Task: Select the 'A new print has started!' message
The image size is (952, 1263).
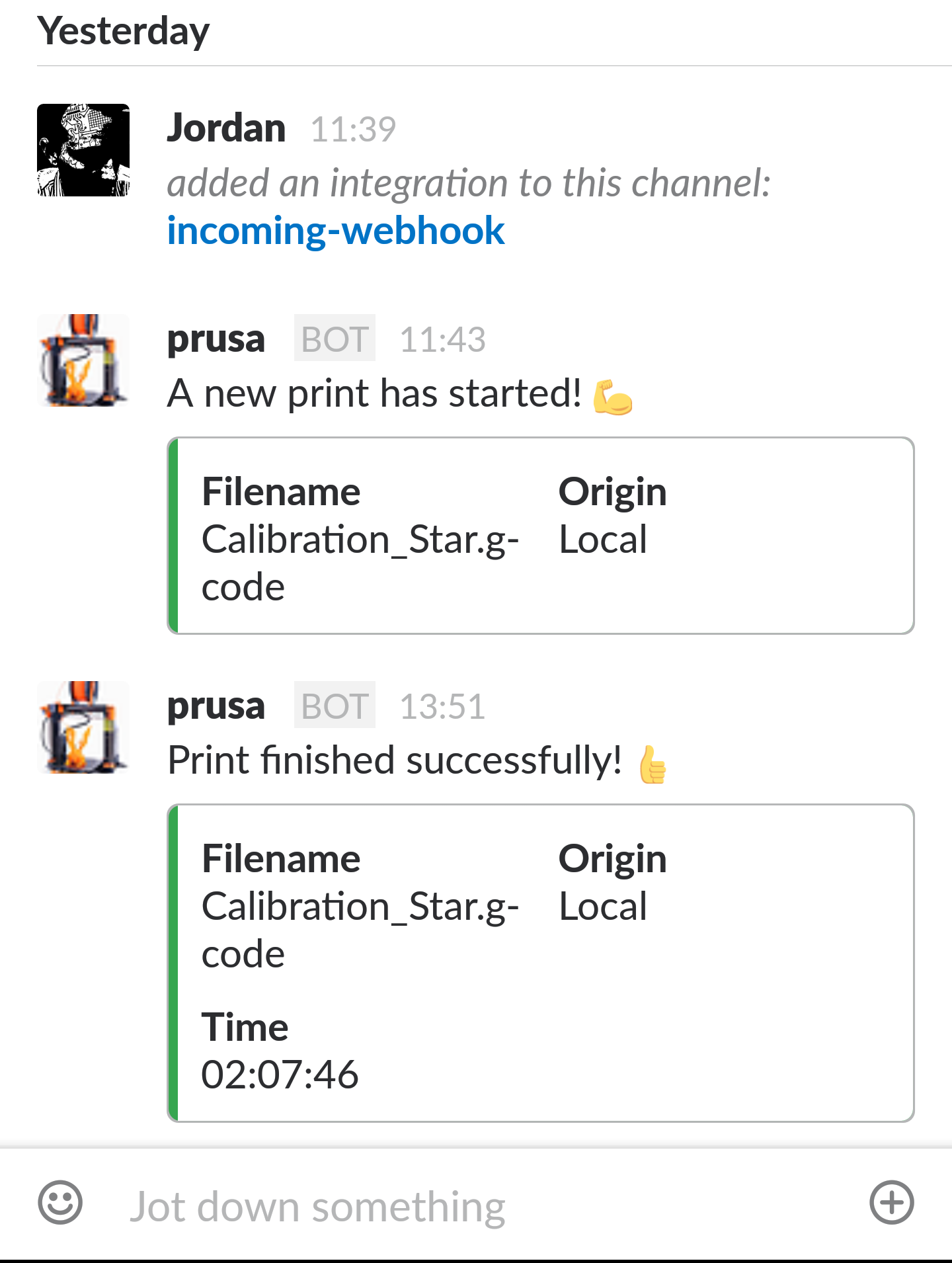Action: pos(374,394)
